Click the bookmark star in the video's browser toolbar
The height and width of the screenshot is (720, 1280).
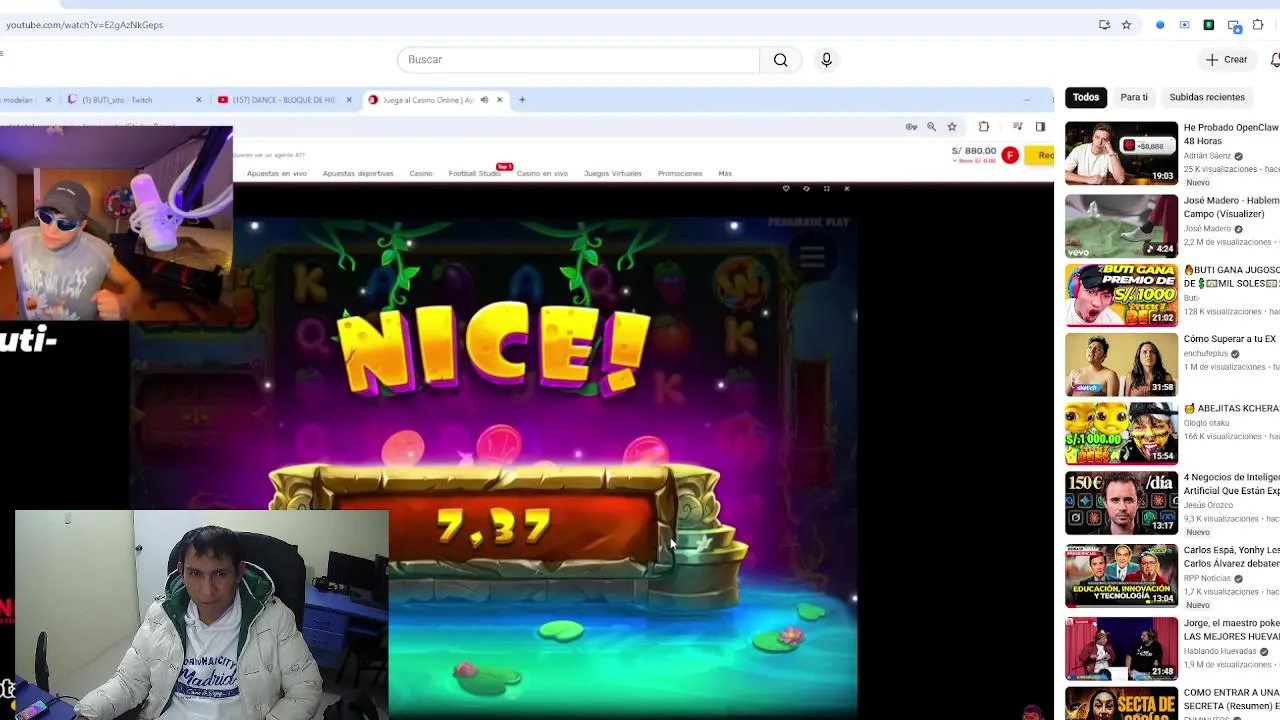point(952,127)
